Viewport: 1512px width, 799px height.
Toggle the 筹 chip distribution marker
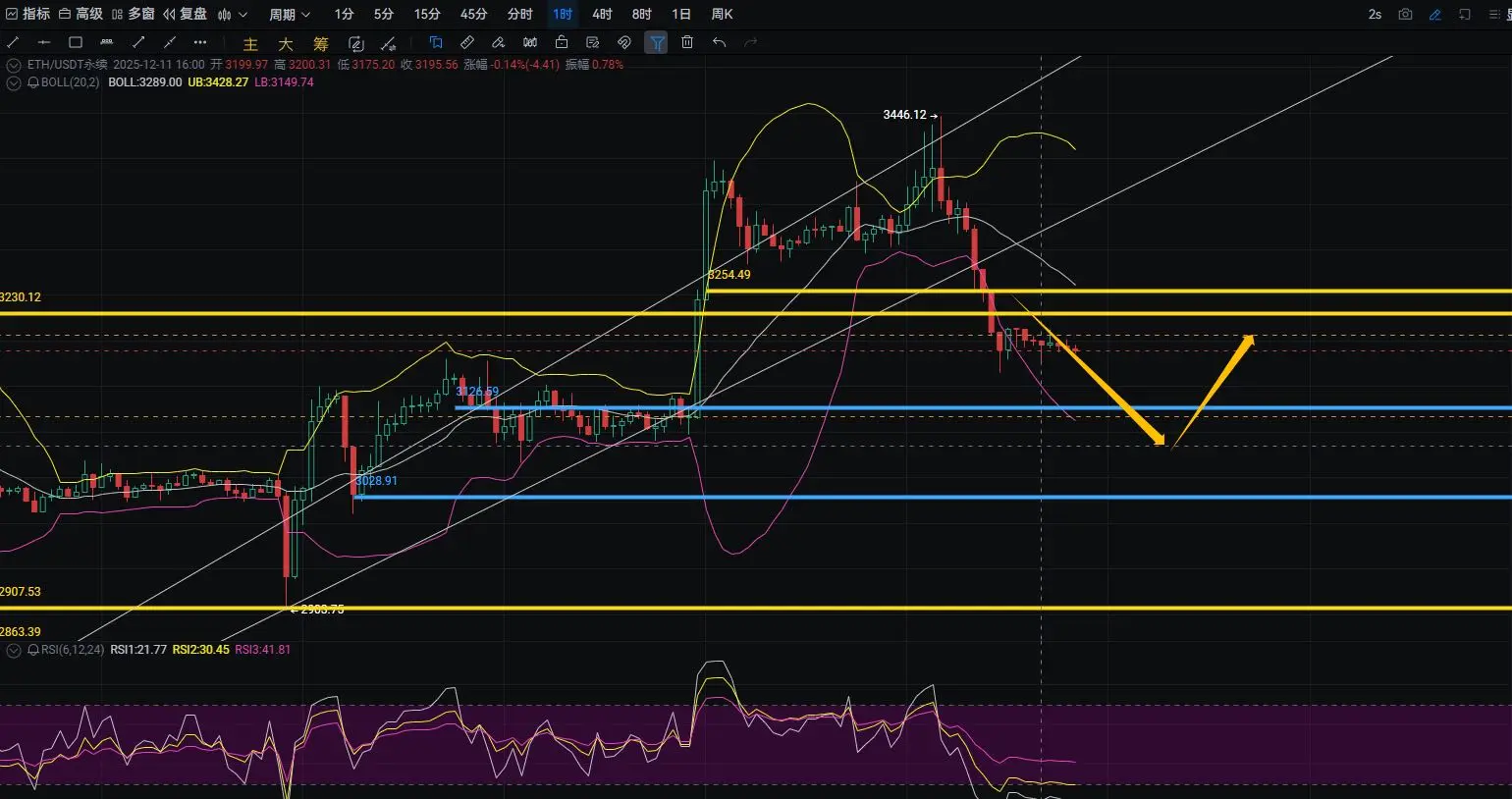pos(321,43)
